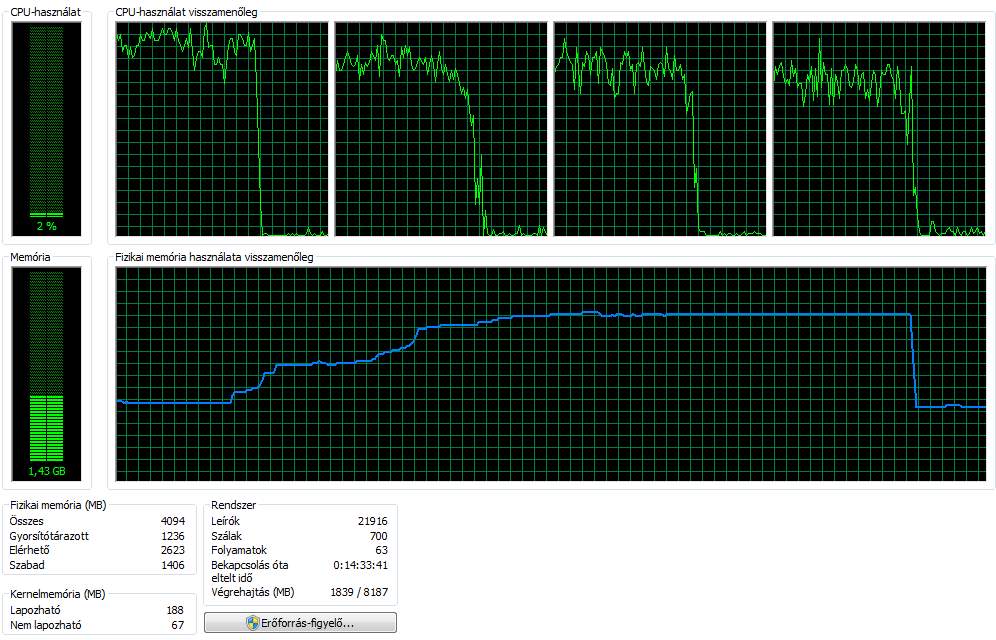Click the handles value 21916

(x=373, y=521)
